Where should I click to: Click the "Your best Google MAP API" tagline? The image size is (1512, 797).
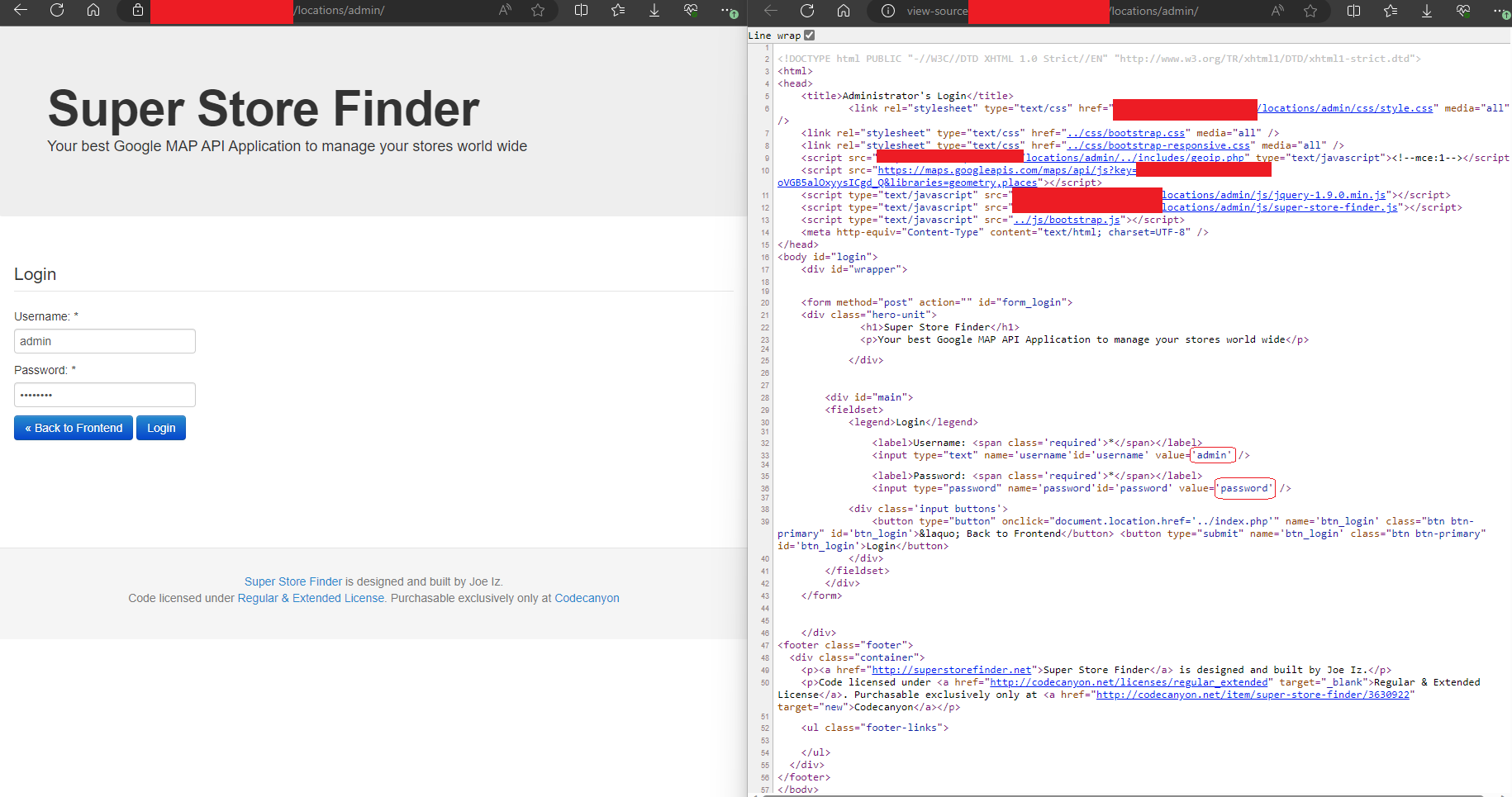(287, 146)
